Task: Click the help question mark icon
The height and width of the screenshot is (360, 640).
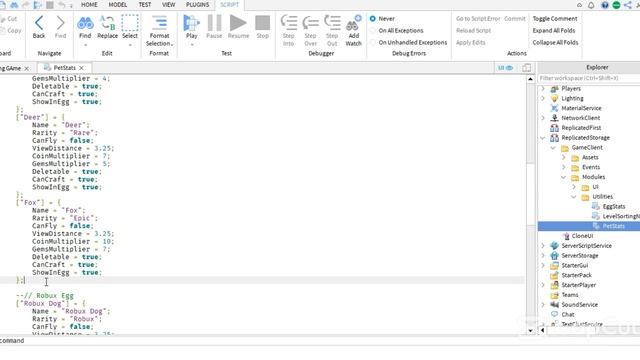Action: 605,5
